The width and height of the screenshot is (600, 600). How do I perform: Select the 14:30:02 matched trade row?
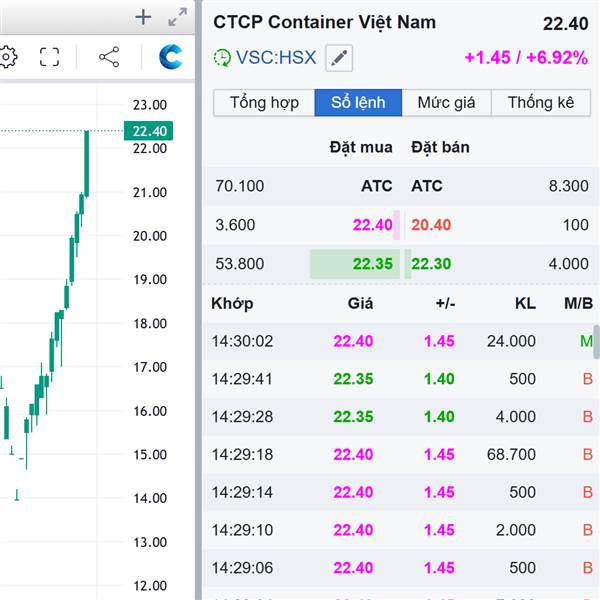coord(398,341)
